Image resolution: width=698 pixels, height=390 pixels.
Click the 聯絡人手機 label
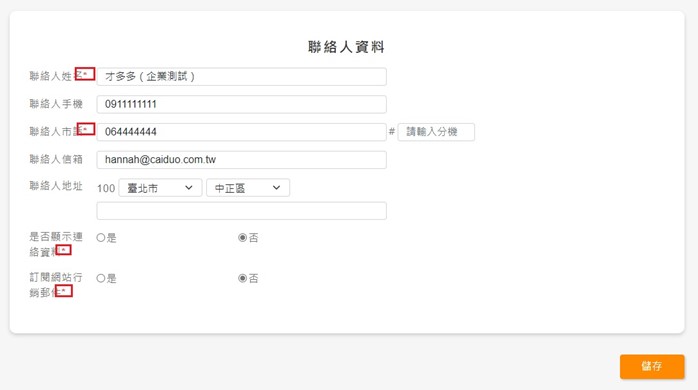[56, 104]
